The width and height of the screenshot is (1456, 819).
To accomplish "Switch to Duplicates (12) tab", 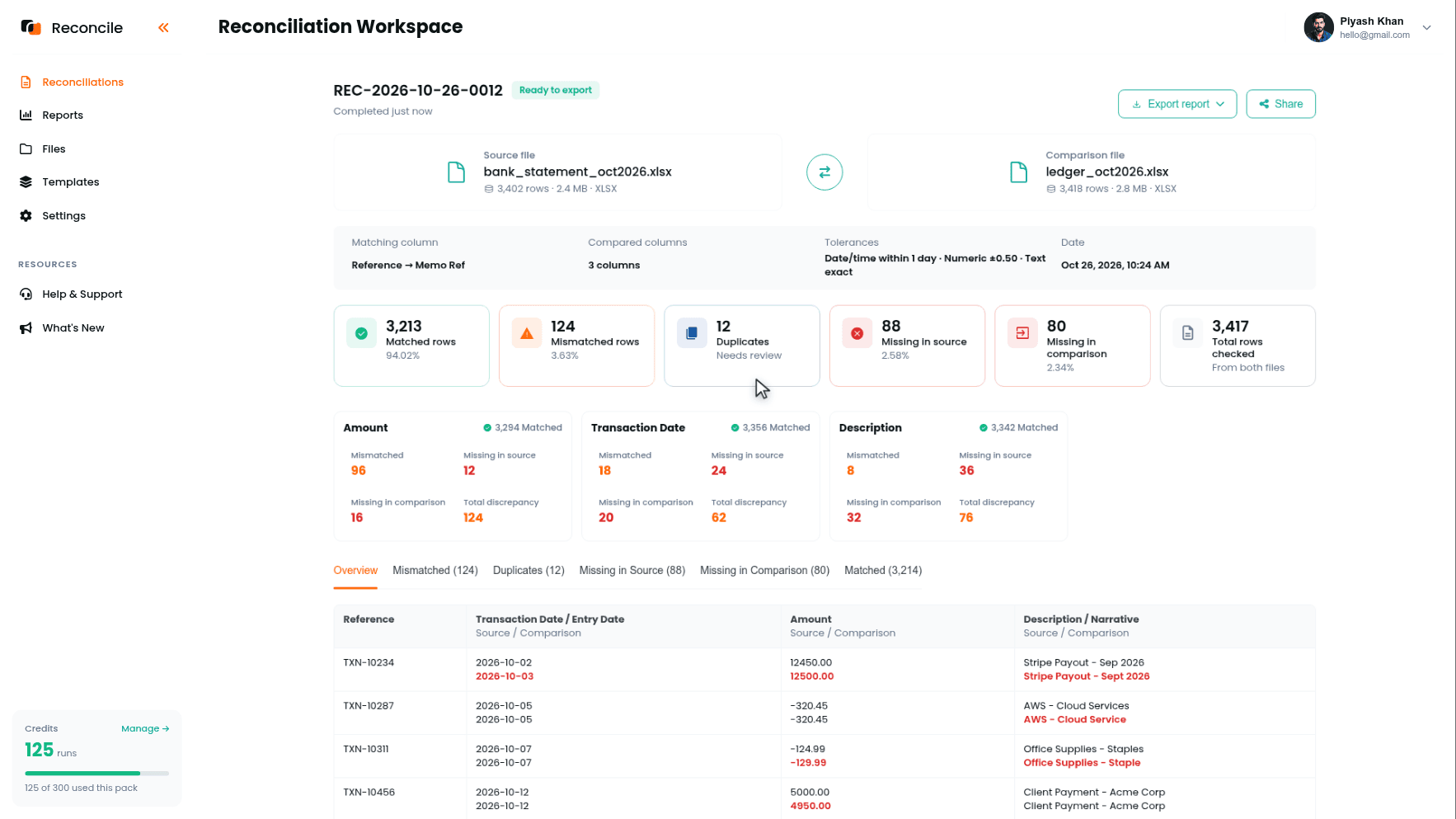I will [x=528, y=571].
